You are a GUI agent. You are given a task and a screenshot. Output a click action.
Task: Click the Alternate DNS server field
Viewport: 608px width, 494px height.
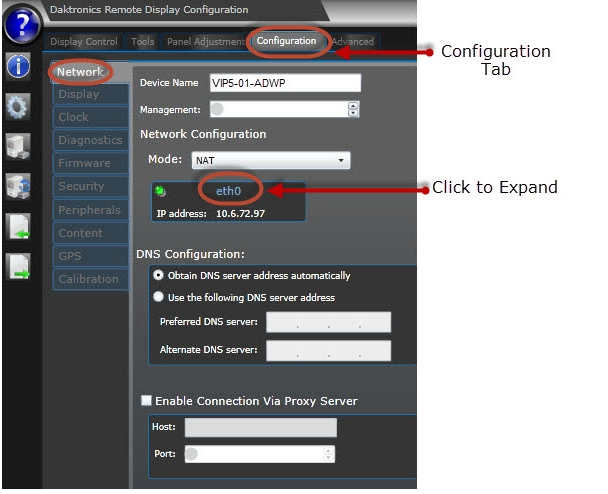[328, 351]
